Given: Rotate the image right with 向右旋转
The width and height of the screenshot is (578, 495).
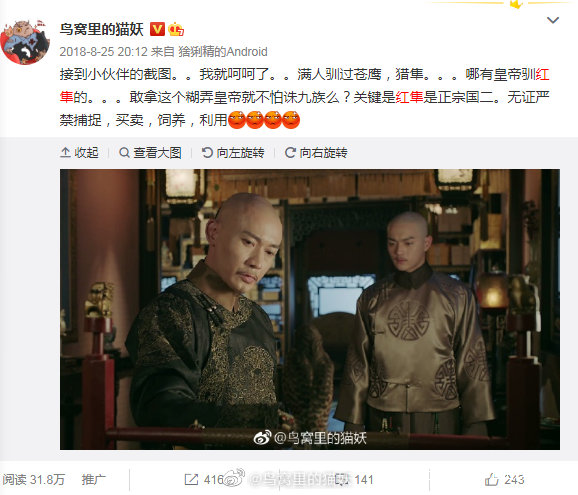Looking at the screenshot, I should click(316, 153).
